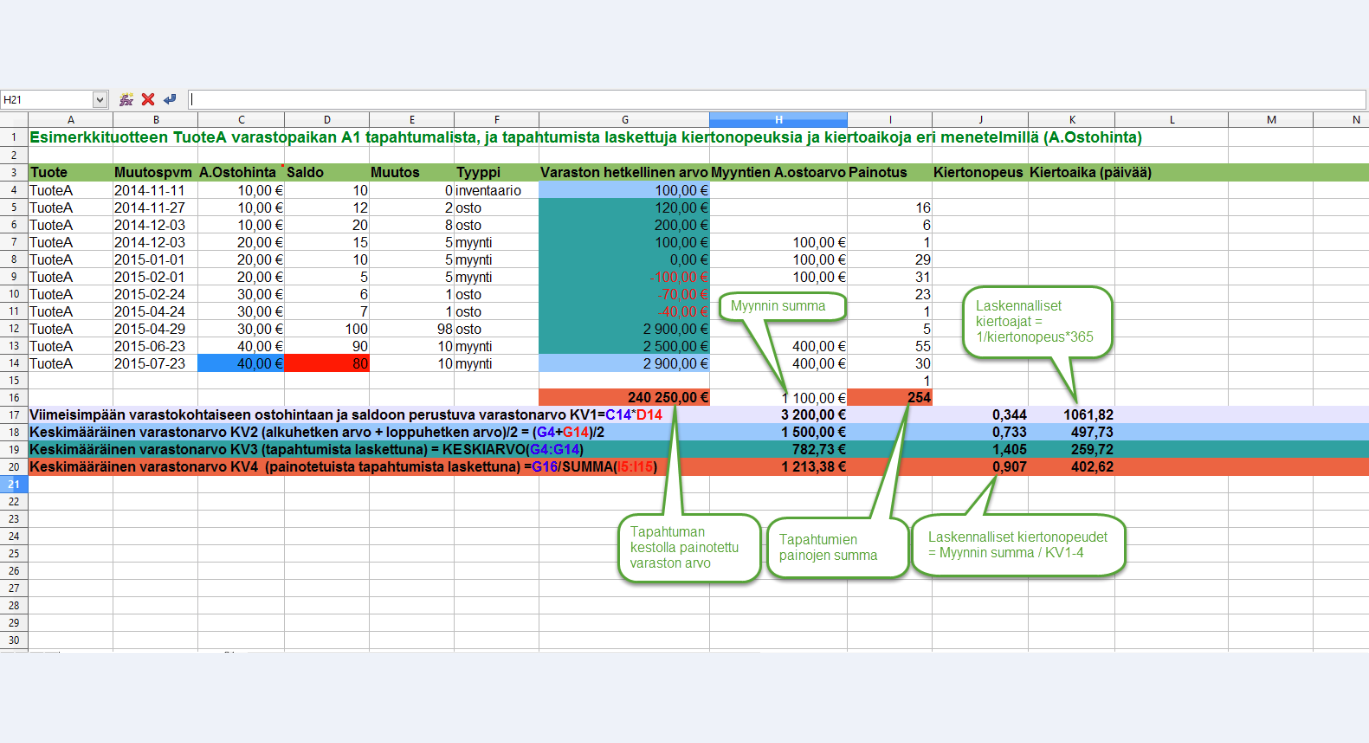Click the Kiertonopeus column heading cell

[x=980, y=172]
